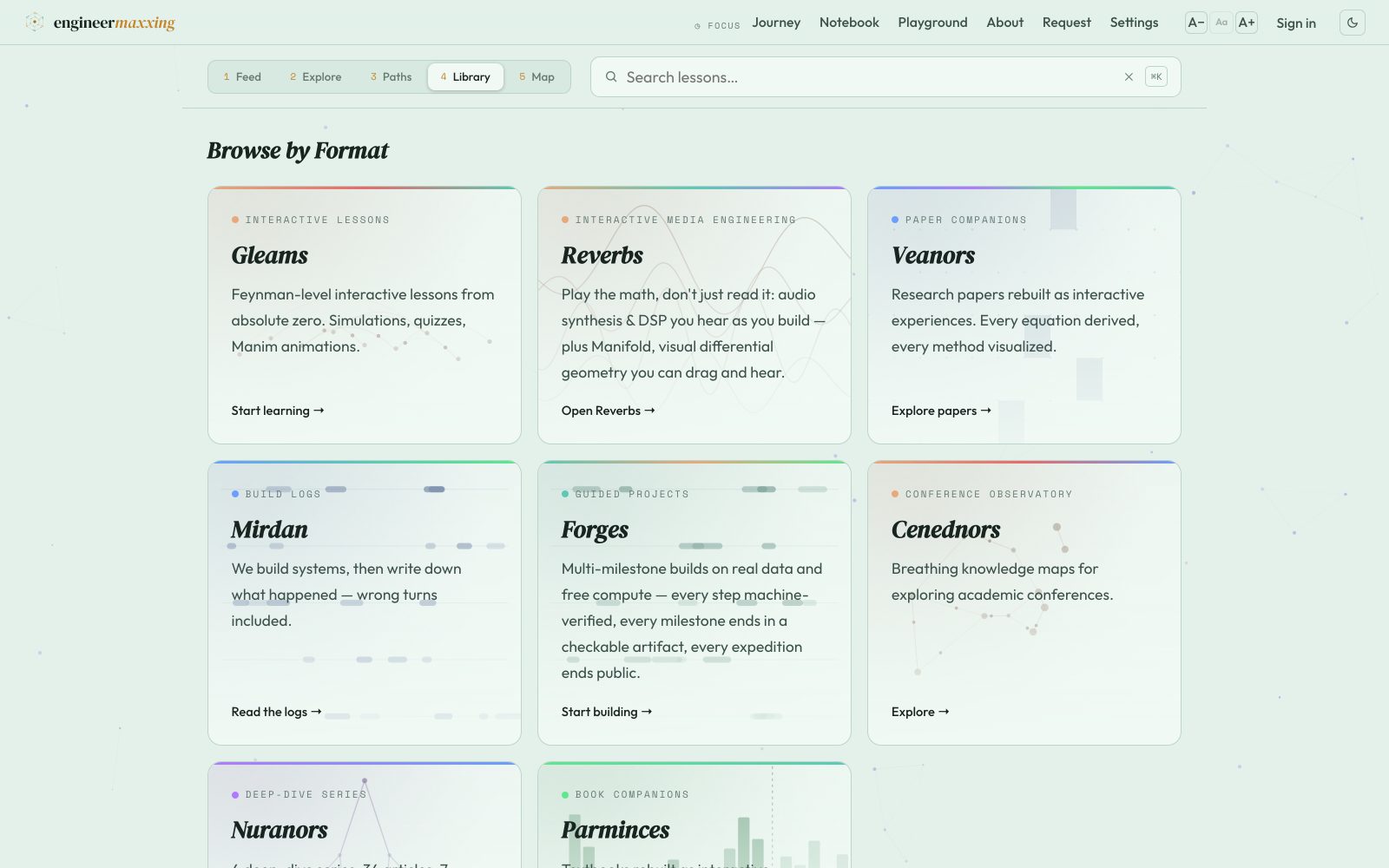Open the Forges card title
1389x868 pixels.
coord(595,529)
